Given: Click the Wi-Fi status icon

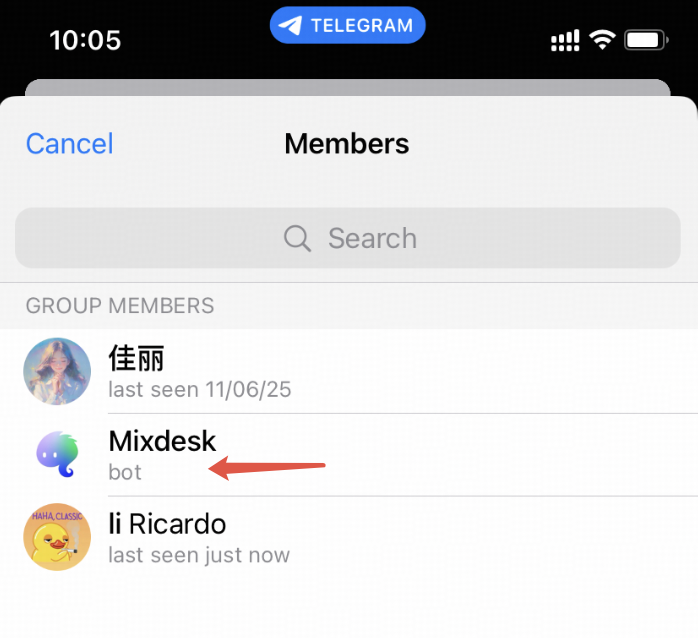Looking at the screenshot, I should pos(602,40).
